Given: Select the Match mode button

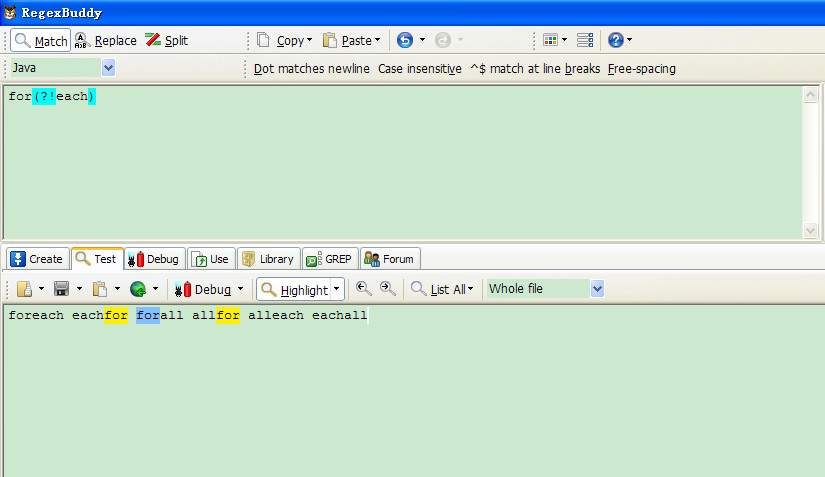Looking at the screenshot, I should click(41, 40).
